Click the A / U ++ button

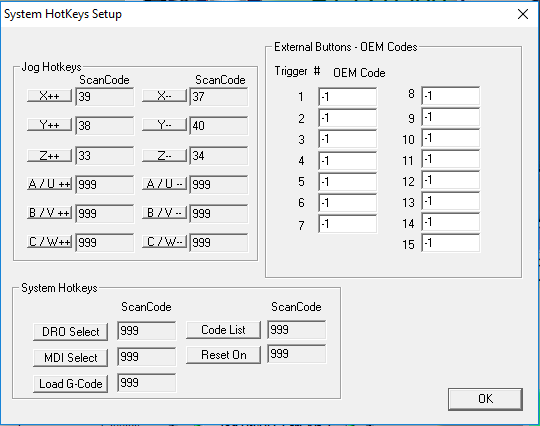[x=50, y=184]
